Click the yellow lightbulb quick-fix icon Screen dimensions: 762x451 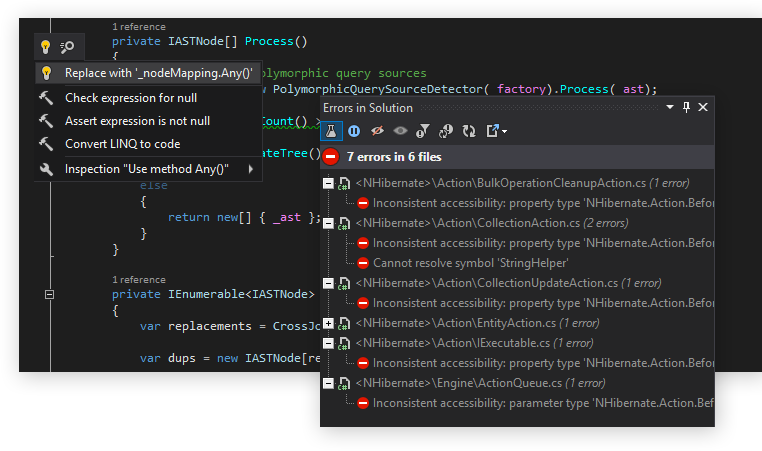(45, 47)
